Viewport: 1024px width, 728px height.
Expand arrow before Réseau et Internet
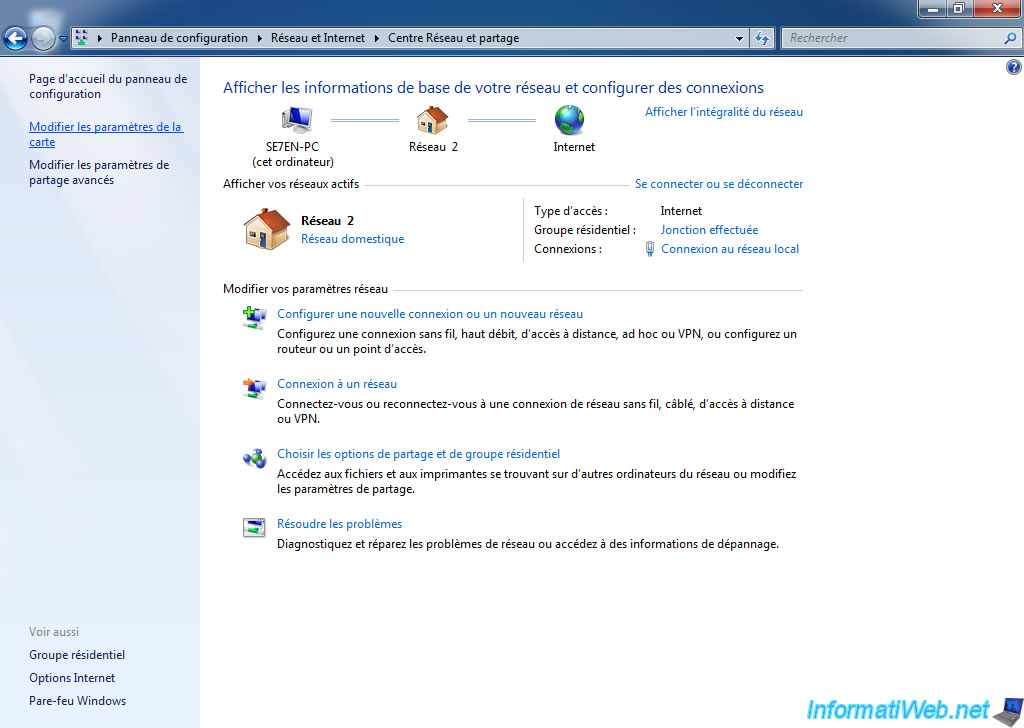point(259,38)
